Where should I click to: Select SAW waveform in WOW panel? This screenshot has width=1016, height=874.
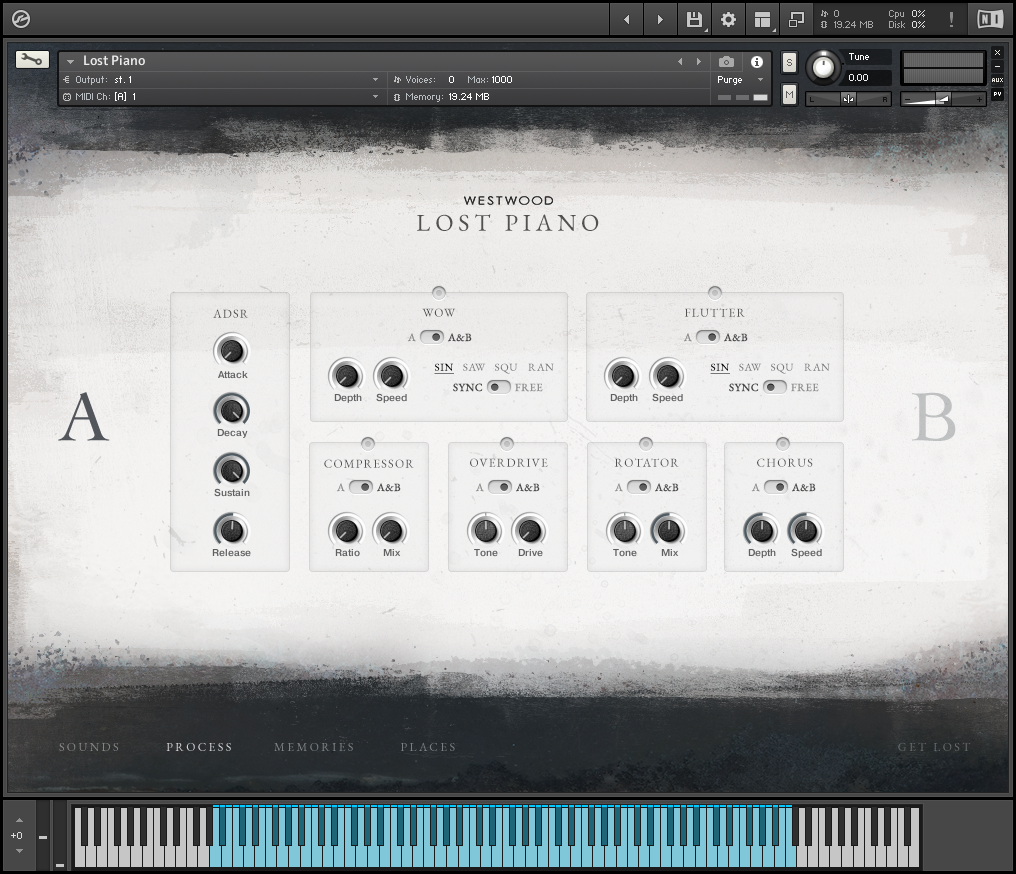pyautogui.click(x=474, y=367)
